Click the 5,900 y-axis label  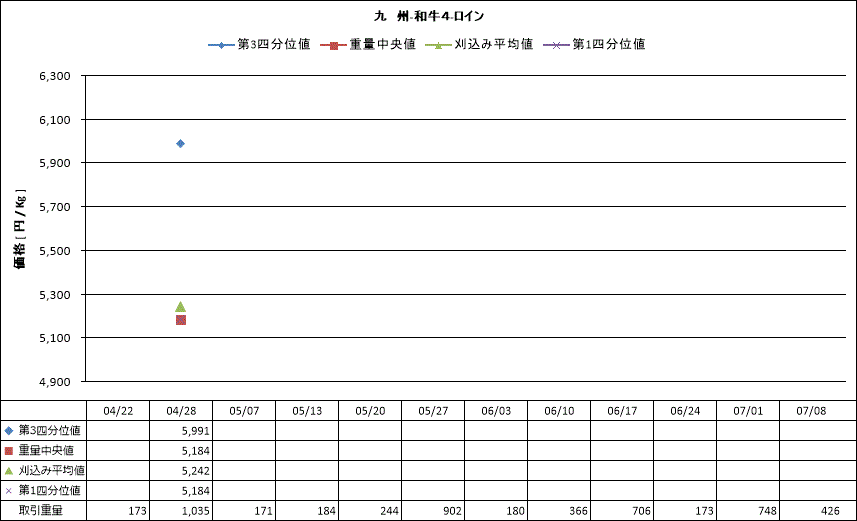[55, 163]
